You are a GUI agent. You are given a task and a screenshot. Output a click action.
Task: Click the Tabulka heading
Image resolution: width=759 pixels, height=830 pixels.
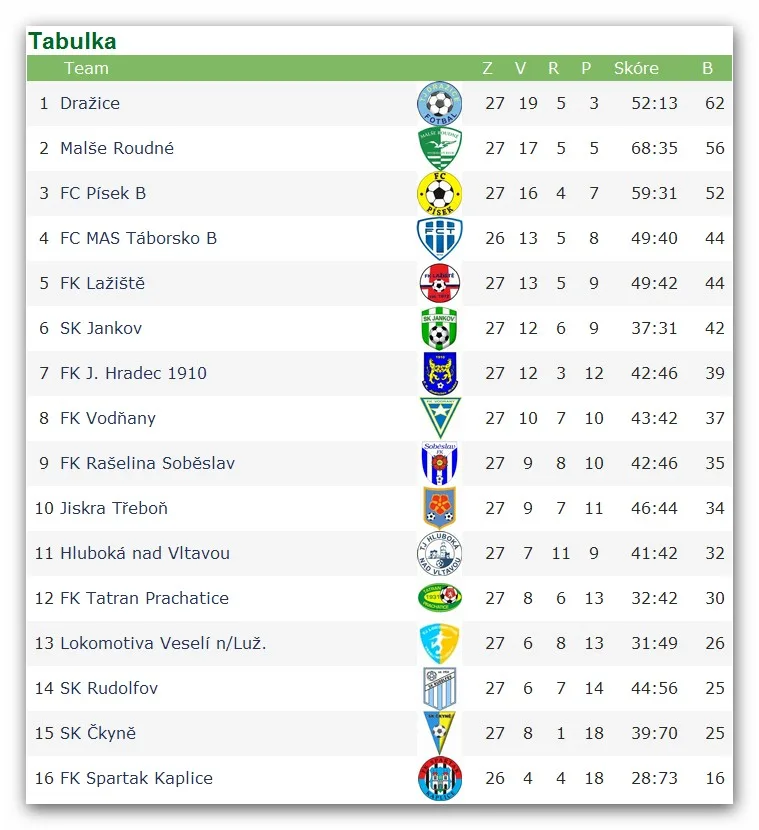[x=73, y=41]
